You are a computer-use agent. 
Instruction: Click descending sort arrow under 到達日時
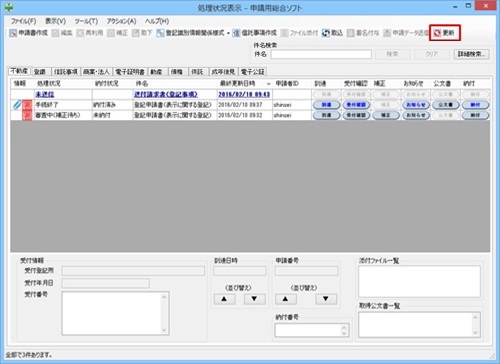click(x=254, y=299)
